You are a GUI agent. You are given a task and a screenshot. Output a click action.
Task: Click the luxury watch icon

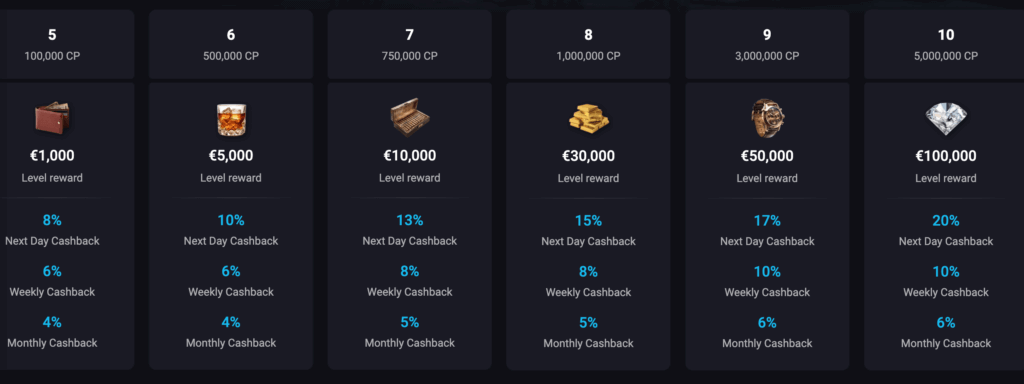coord(767,119)
